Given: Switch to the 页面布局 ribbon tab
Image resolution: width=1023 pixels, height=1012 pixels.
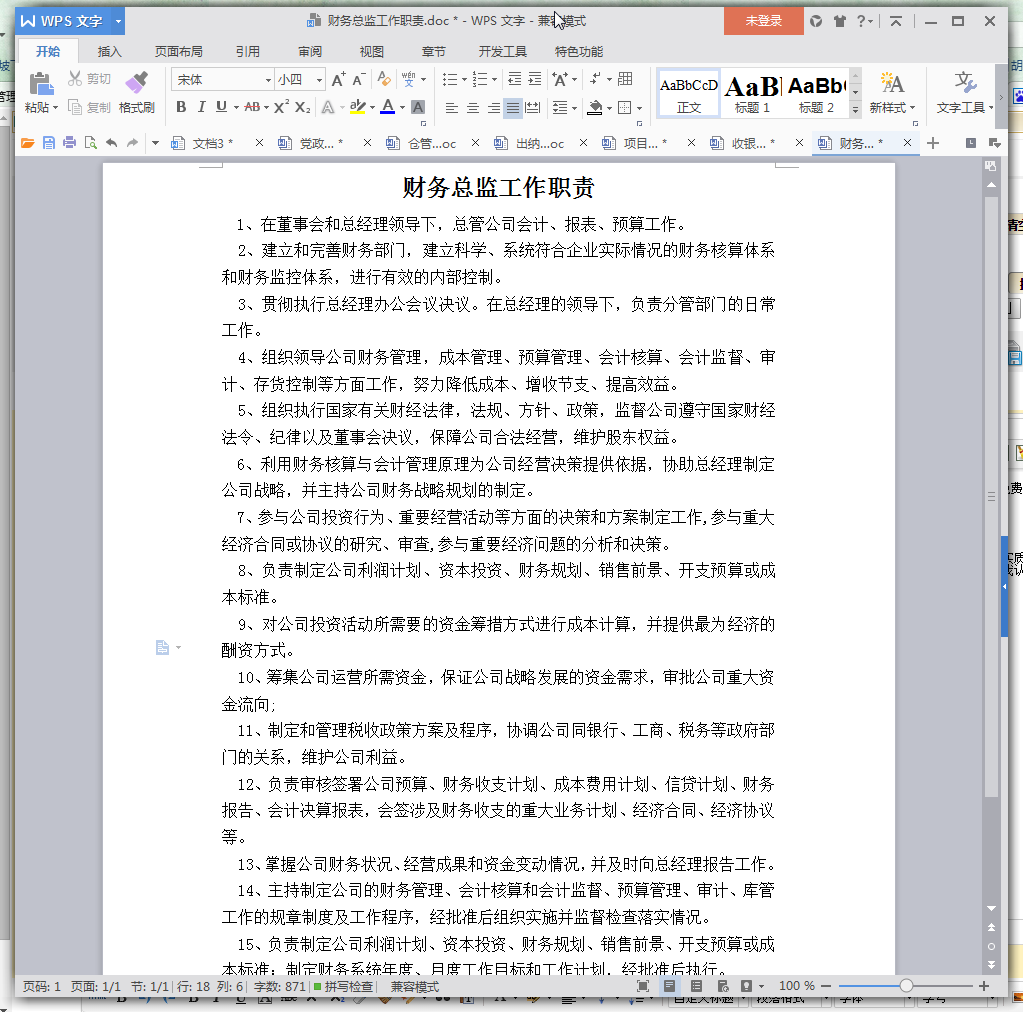Looking at the screenshot, I should (x=178, y=52).
